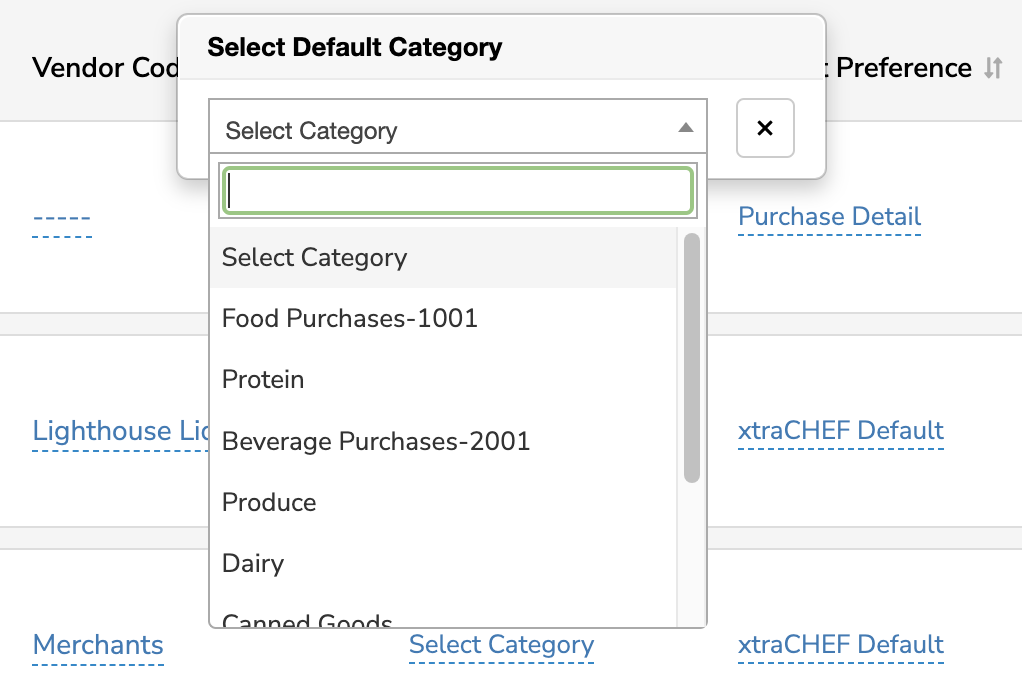Click Select Category link in Merchants row
This screenshot has width=1022, height=694.
click(x=501, y=645)
